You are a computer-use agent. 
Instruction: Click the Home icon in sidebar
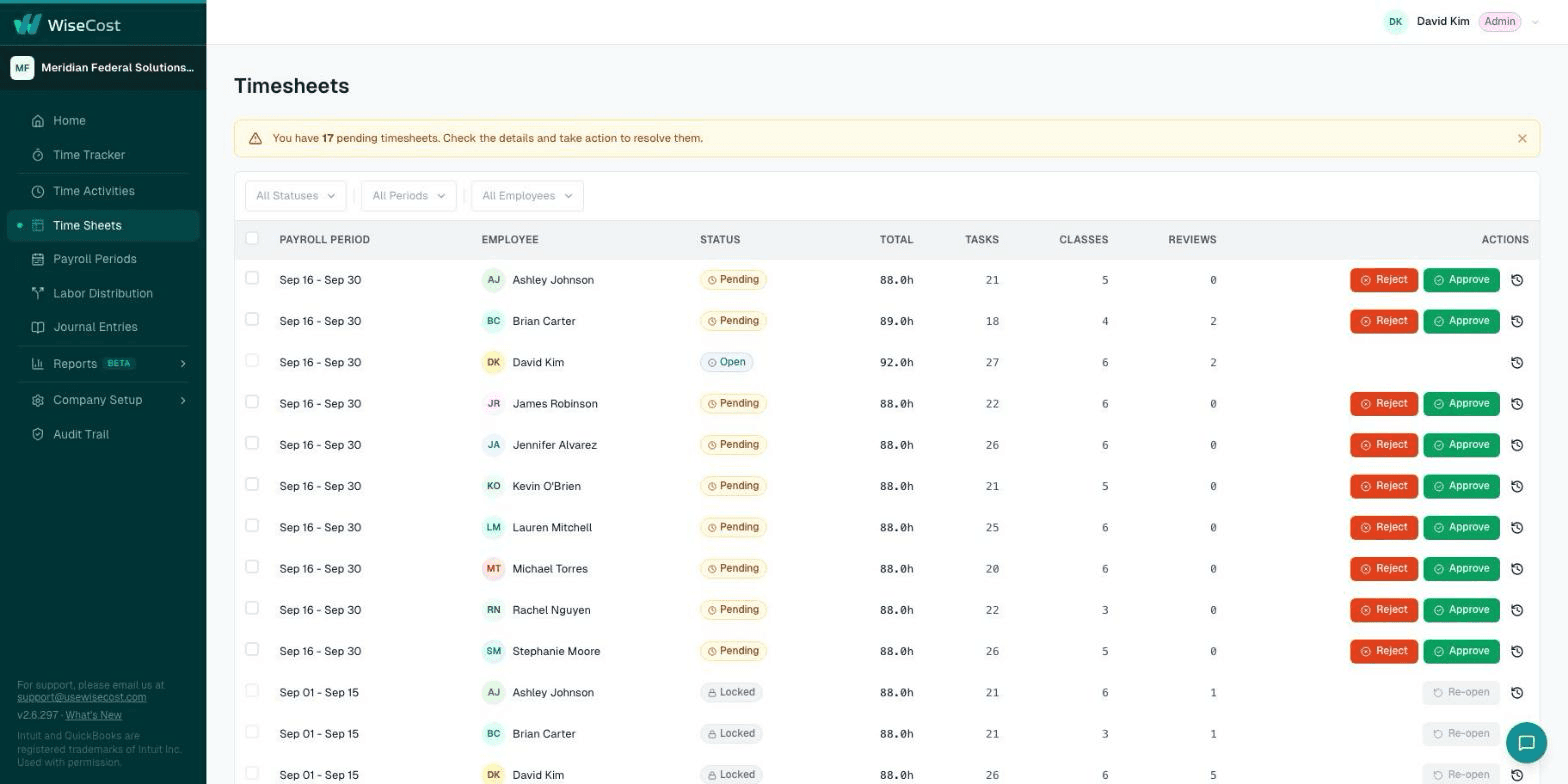[37, 121]
